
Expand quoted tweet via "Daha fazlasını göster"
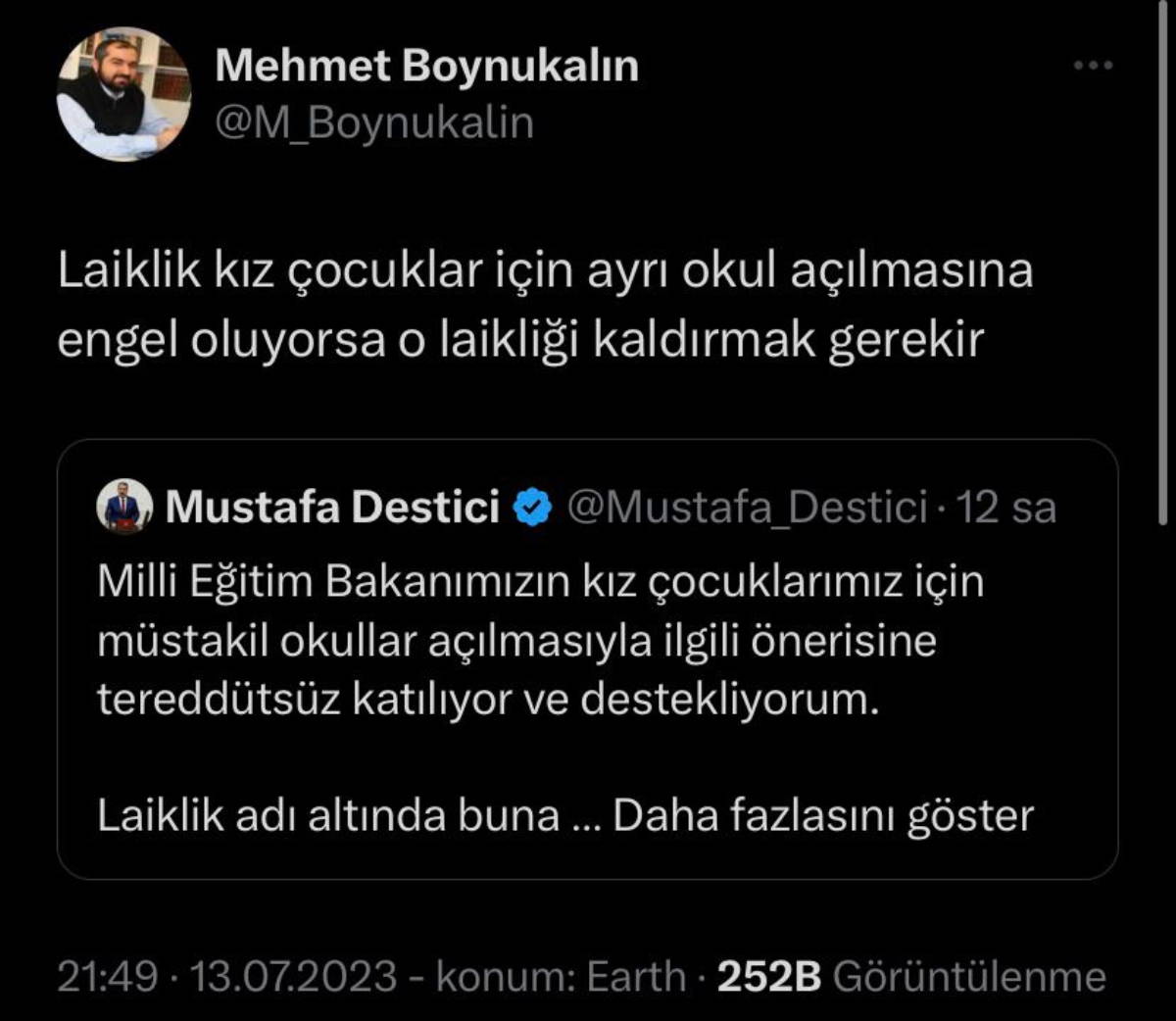click(x=823, y=815)
